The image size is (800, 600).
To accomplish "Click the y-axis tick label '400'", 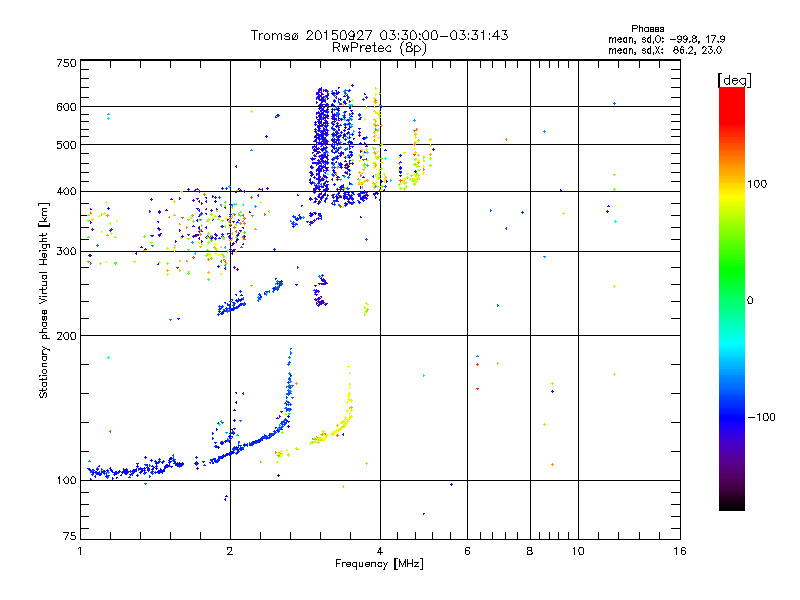I will point(67,192).
